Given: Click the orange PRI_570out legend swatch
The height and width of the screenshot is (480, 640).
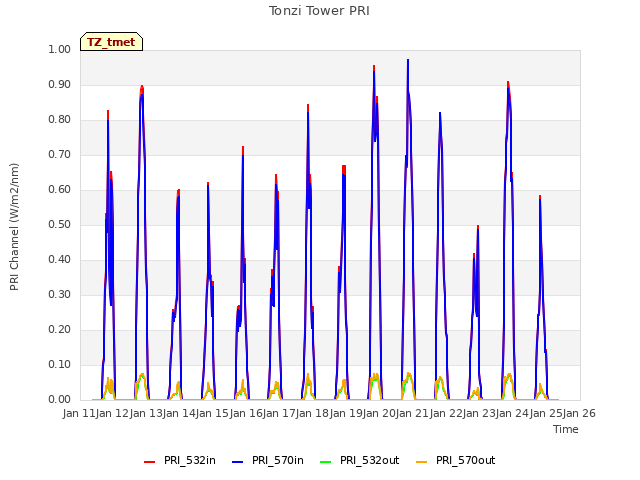Looking at the screenshot, I should [422, 462].
